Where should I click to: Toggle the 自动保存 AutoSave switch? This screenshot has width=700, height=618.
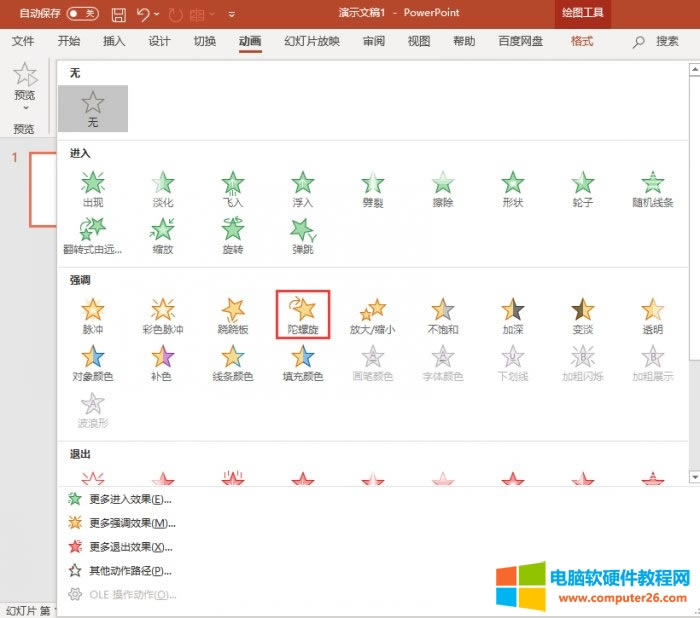click(x=83, y=13)
